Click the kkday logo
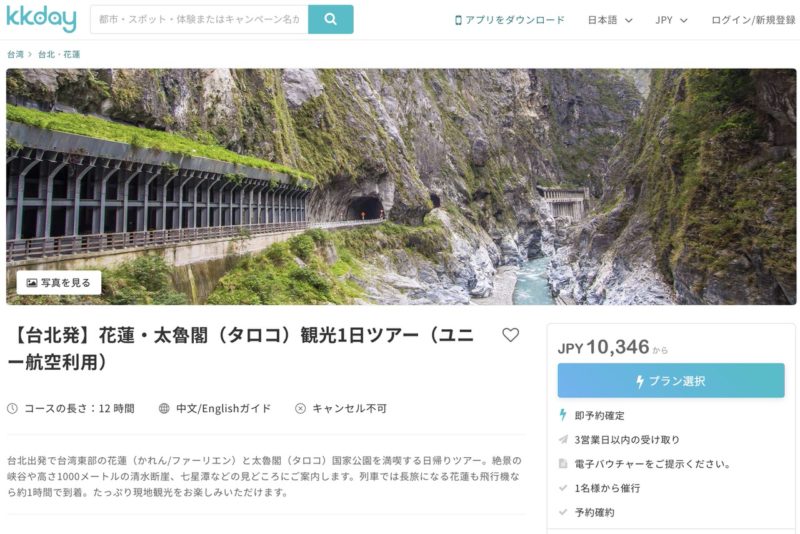 41,19
